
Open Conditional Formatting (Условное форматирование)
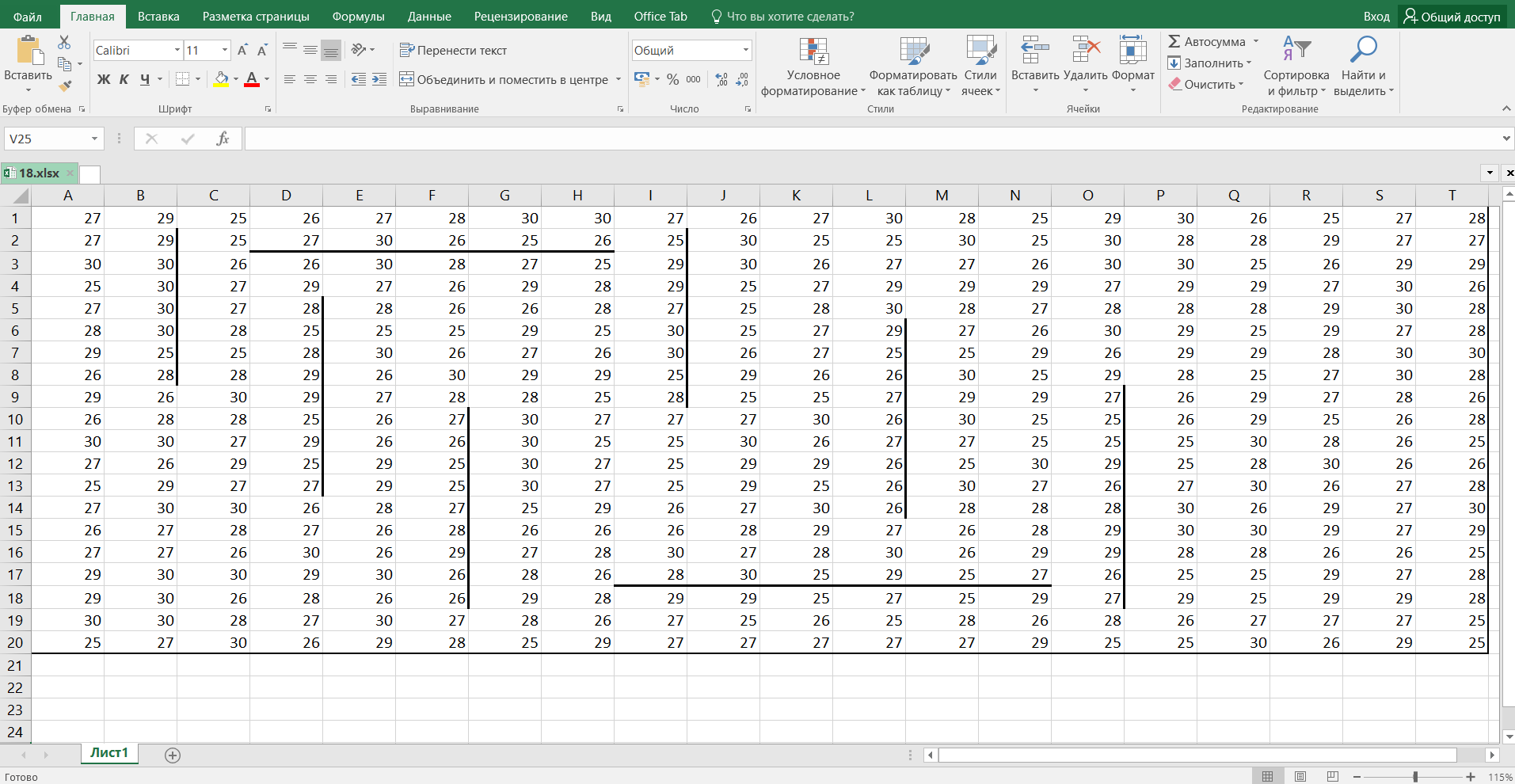pos(813,67)
